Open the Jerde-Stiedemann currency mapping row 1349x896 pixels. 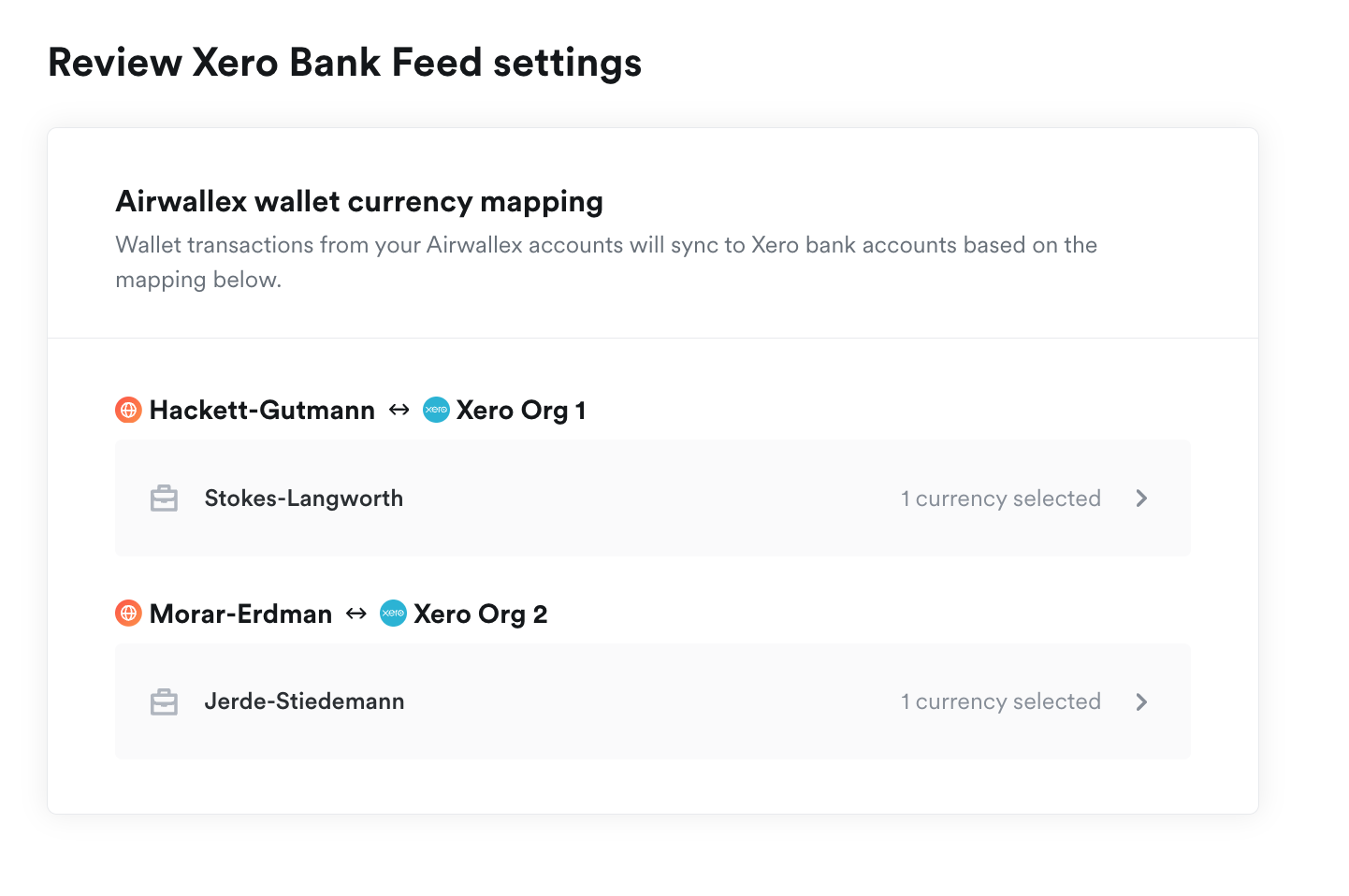coord(653,701)
